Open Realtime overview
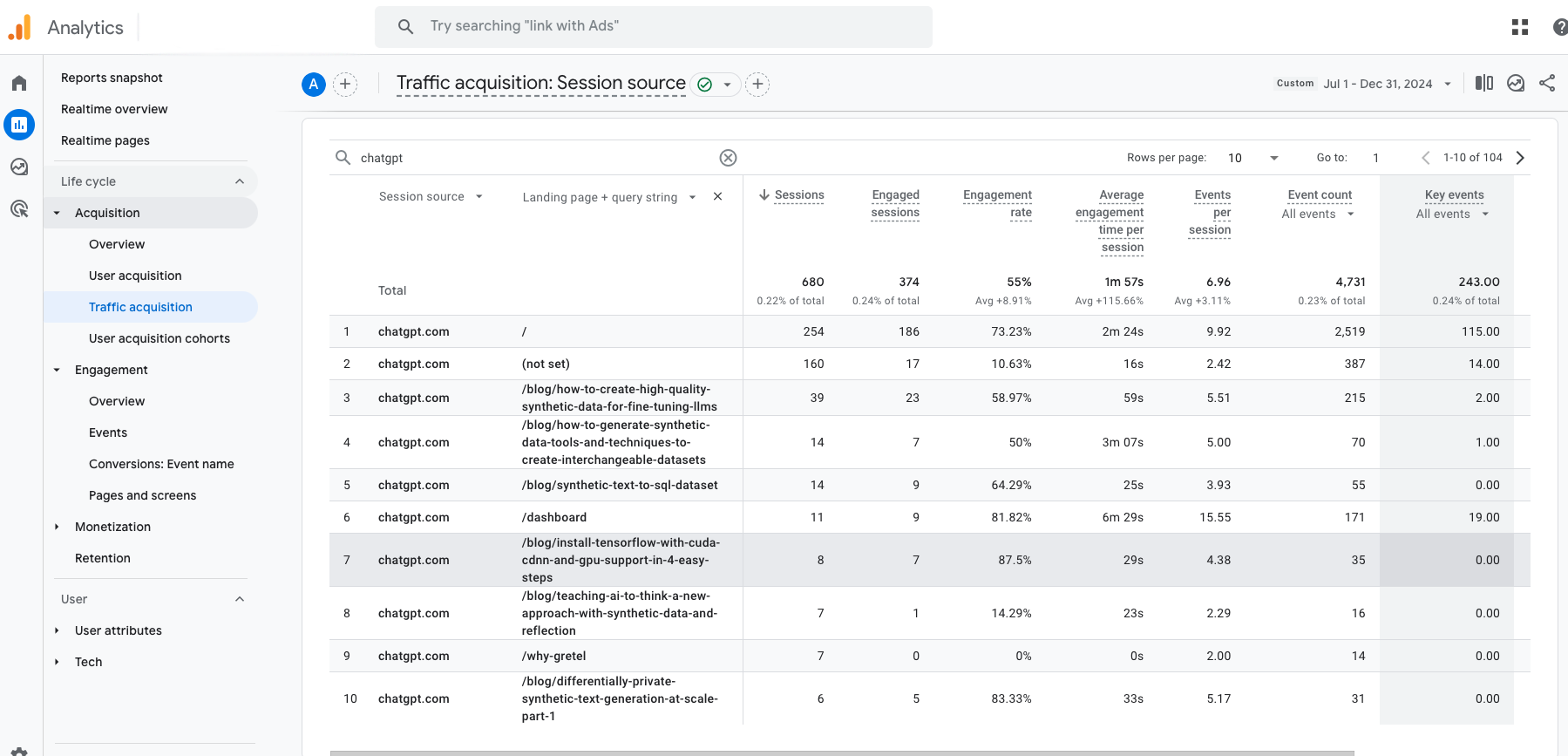Screen dimensions: 1568x756 coord(114,109)
